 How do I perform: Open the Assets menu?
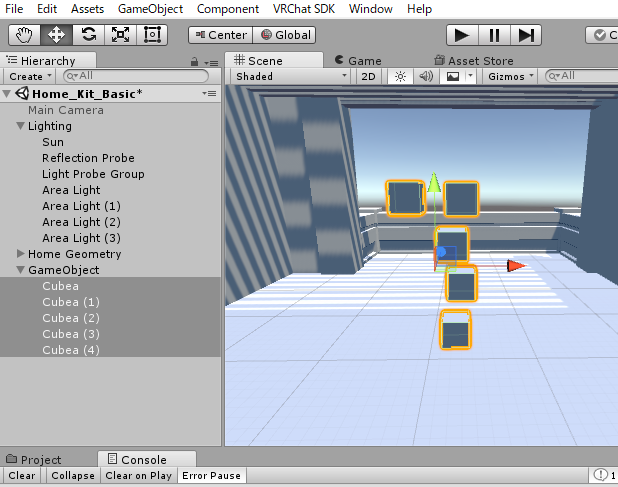[x=87, y=9]
